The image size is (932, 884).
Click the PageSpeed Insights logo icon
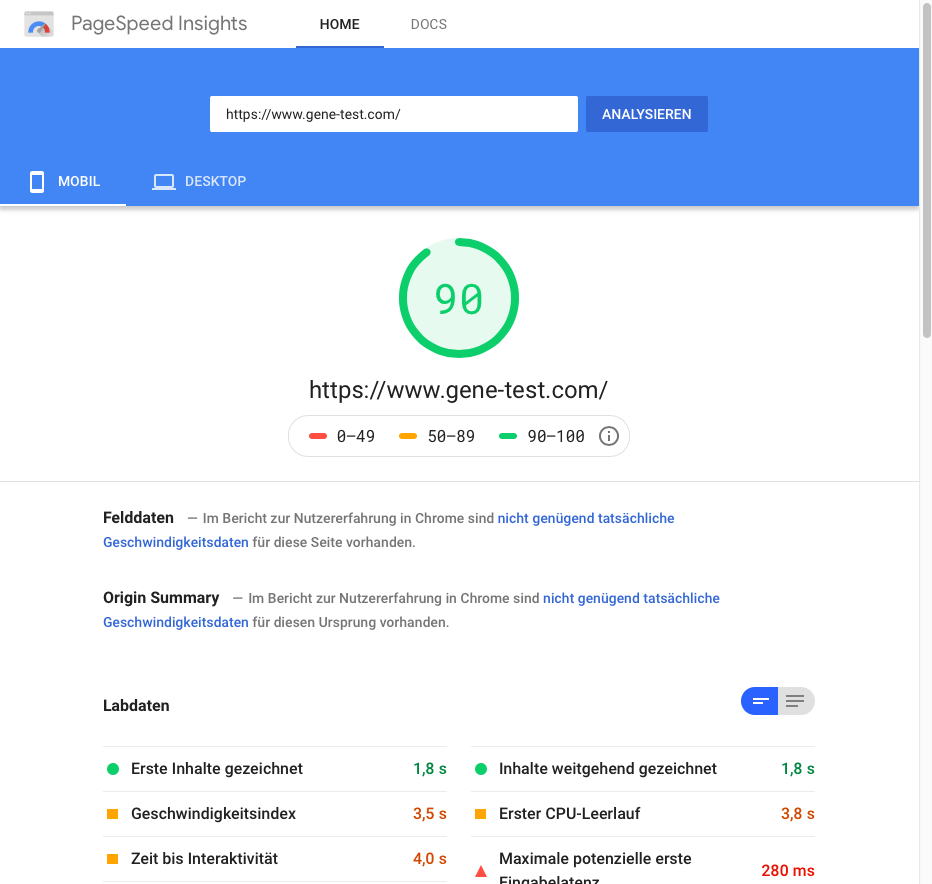[x=39, y=24]
